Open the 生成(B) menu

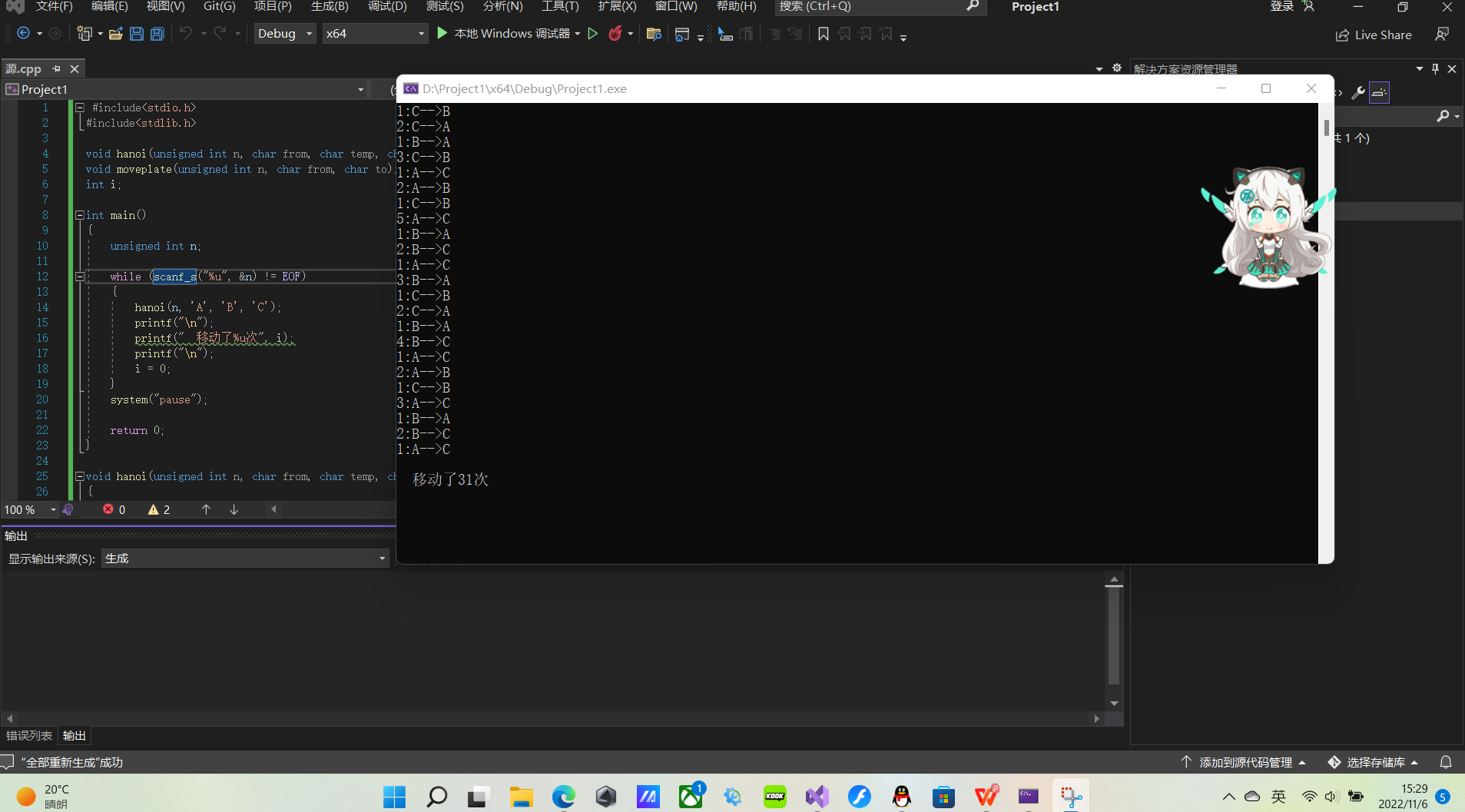pos(330,6)
